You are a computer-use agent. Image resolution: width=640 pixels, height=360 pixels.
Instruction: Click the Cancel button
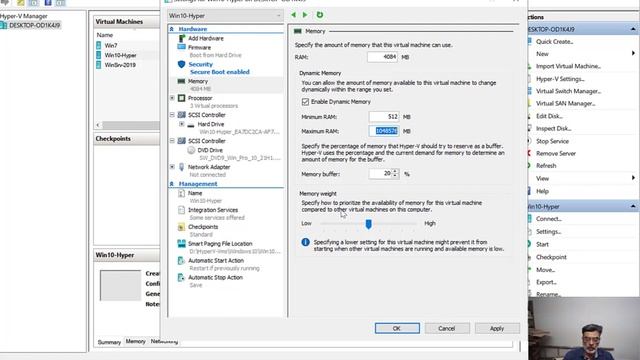[x=447, y=328]
